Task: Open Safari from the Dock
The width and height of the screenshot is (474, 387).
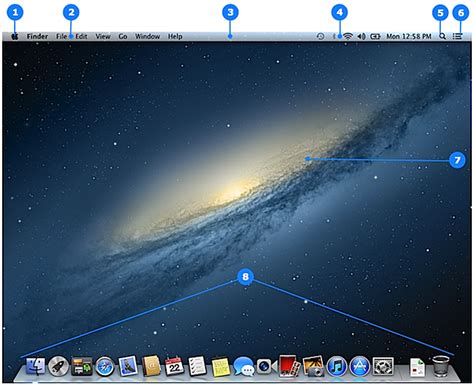Action: pos(105,366)
